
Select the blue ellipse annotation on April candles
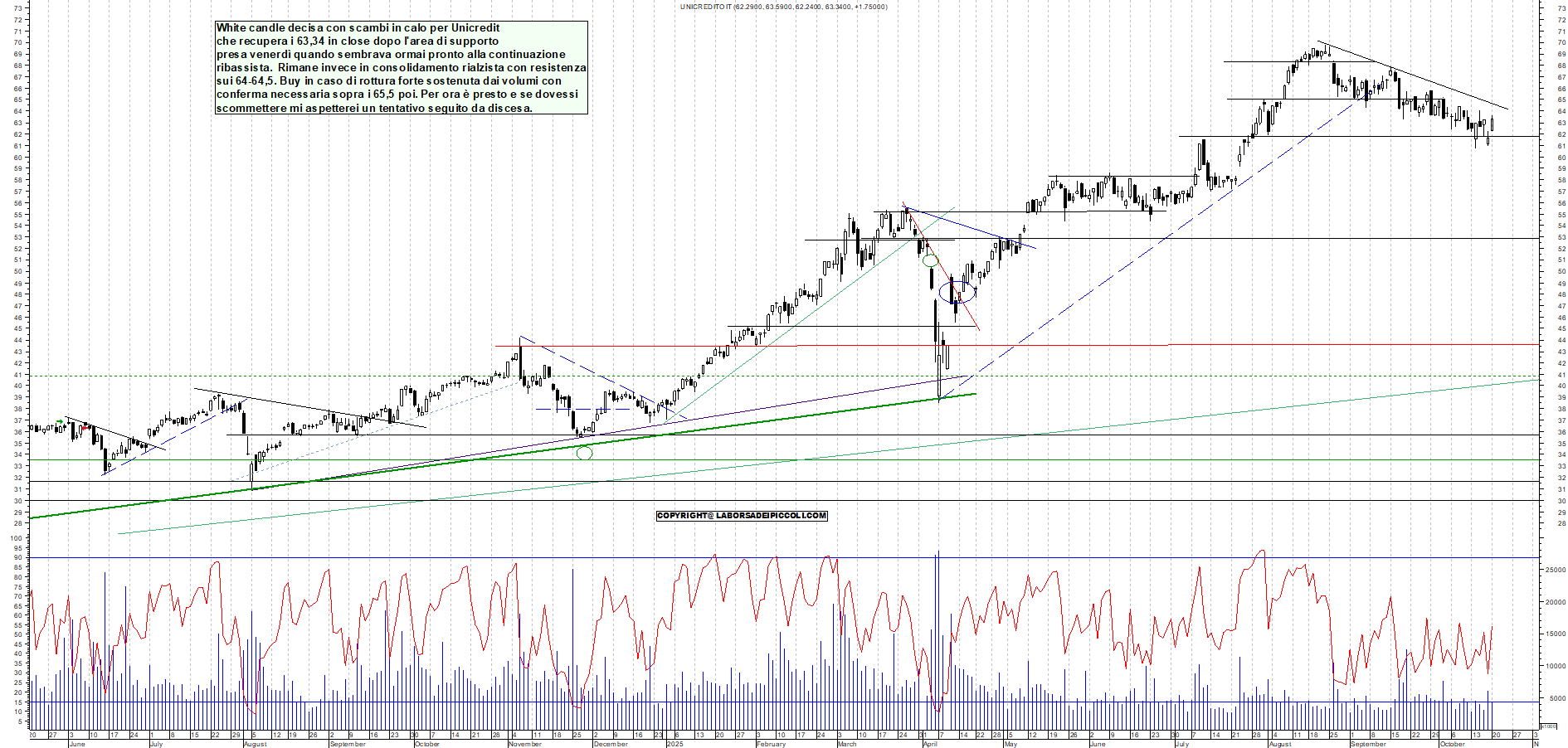coord(957,292)
